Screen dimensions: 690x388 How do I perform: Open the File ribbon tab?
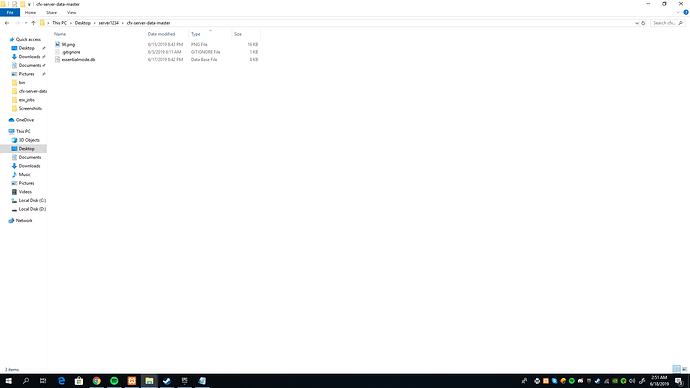tap(10, 12)
